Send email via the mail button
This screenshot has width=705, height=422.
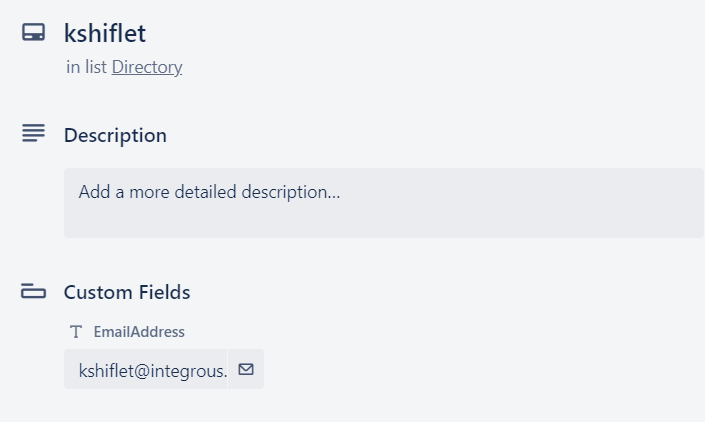(246, 369)
